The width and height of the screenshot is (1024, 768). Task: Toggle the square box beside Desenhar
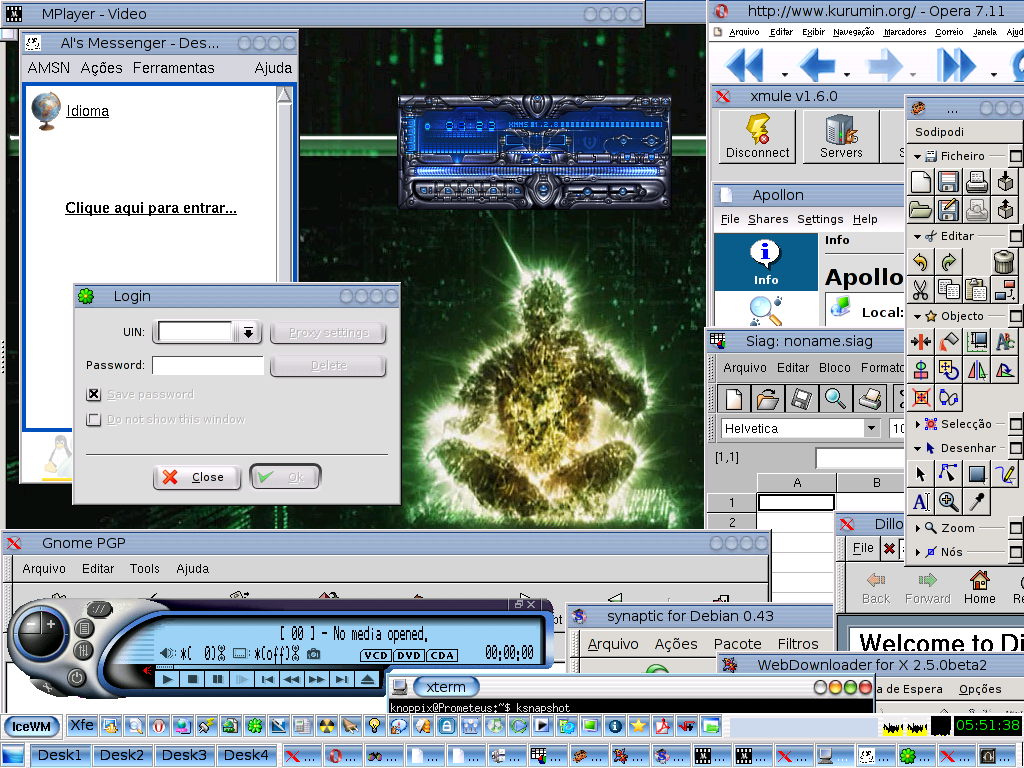pos(1016,448)
